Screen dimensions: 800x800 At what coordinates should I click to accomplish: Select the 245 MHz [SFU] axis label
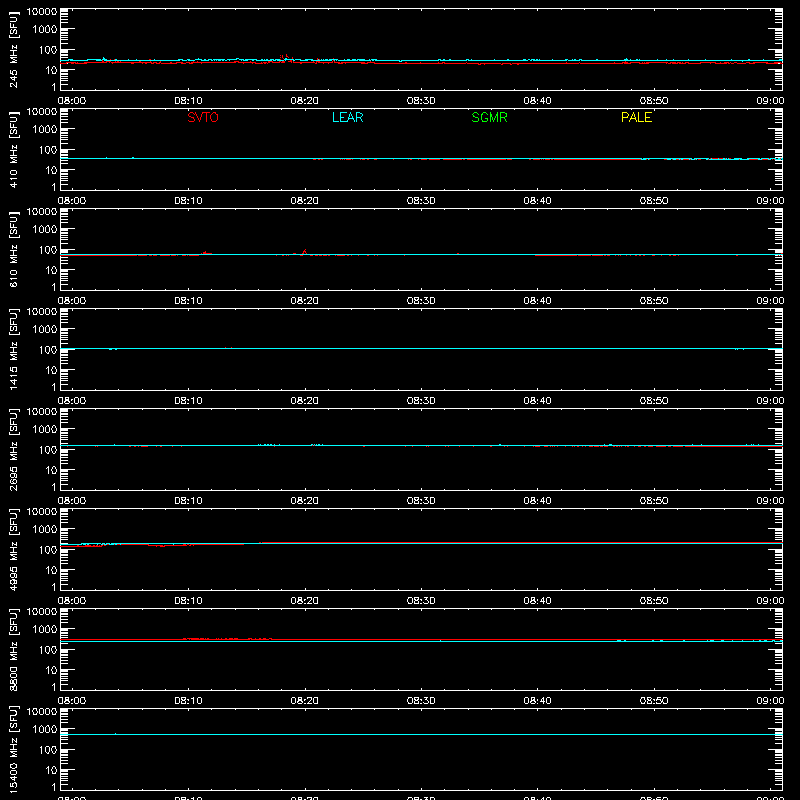pyautogui.click(x=13, y=49)
